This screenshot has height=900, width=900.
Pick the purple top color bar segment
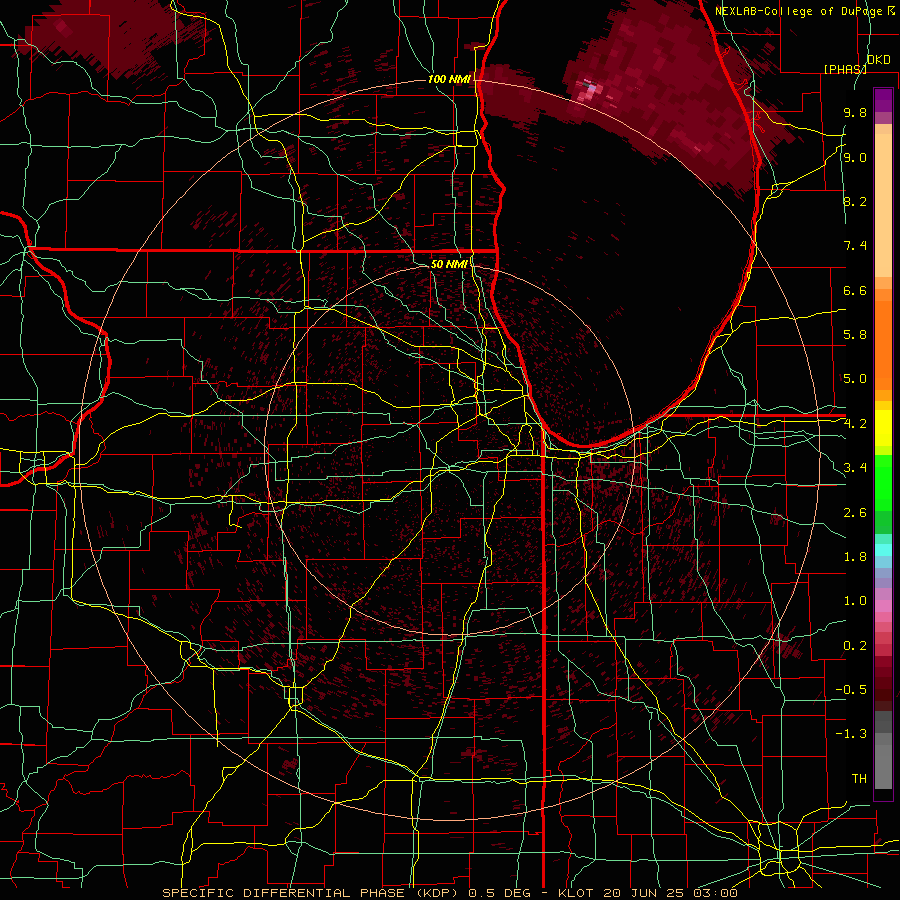click(883, 100)
